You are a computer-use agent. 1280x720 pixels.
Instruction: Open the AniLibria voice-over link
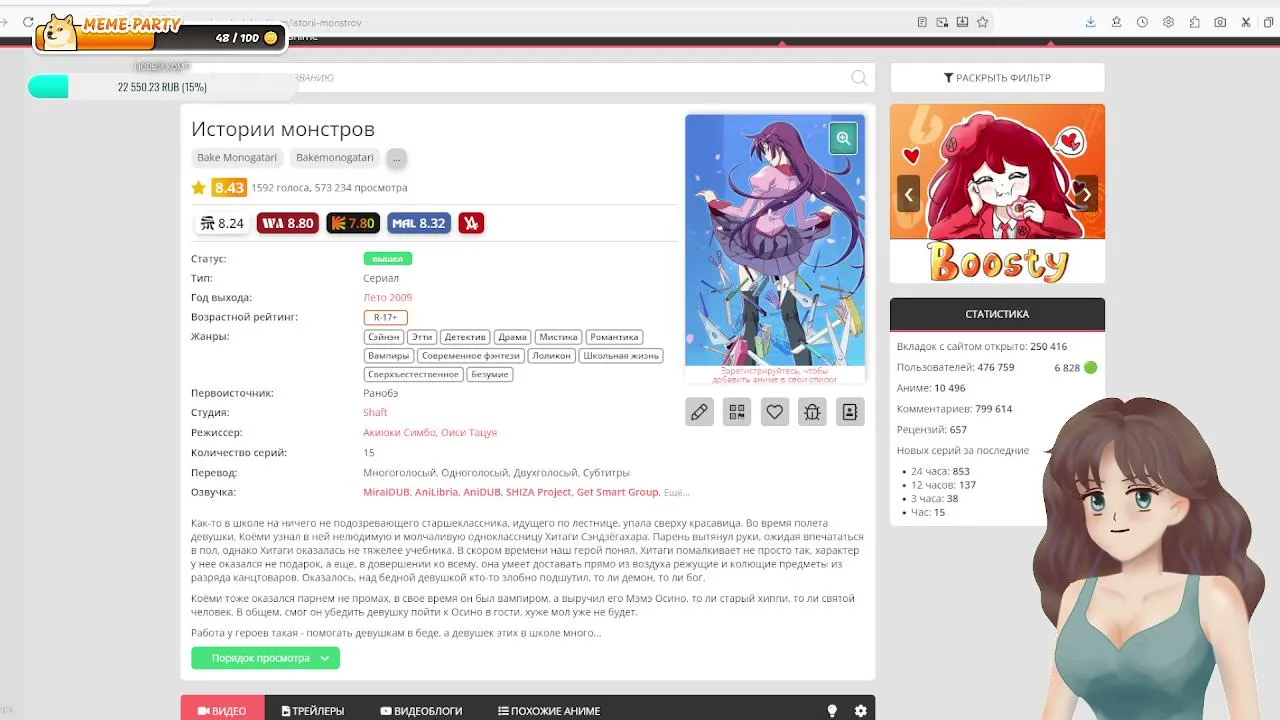coord(436,492)
